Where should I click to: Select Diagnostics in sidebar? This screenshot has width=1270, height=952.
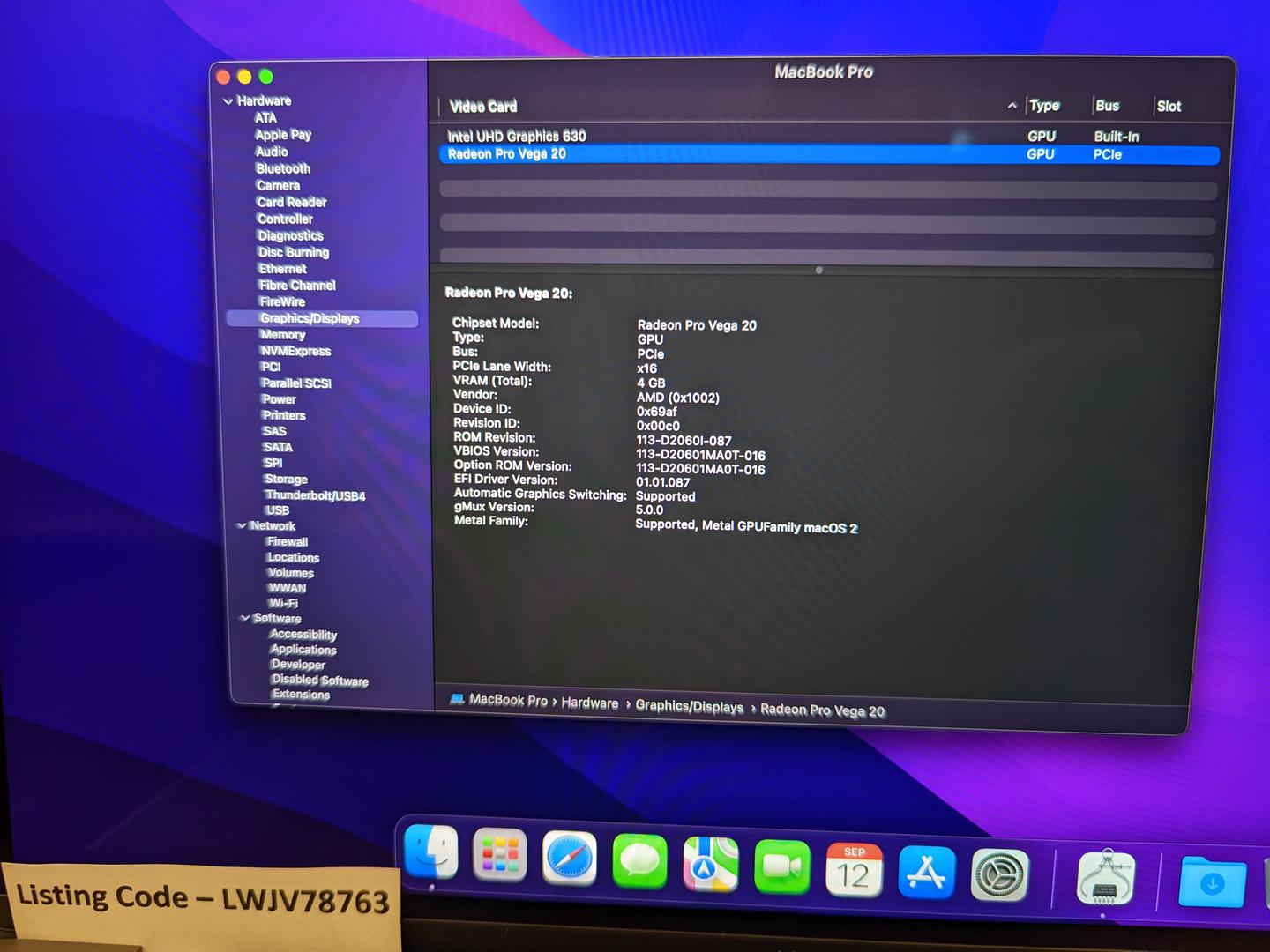(x=290, y=235)
